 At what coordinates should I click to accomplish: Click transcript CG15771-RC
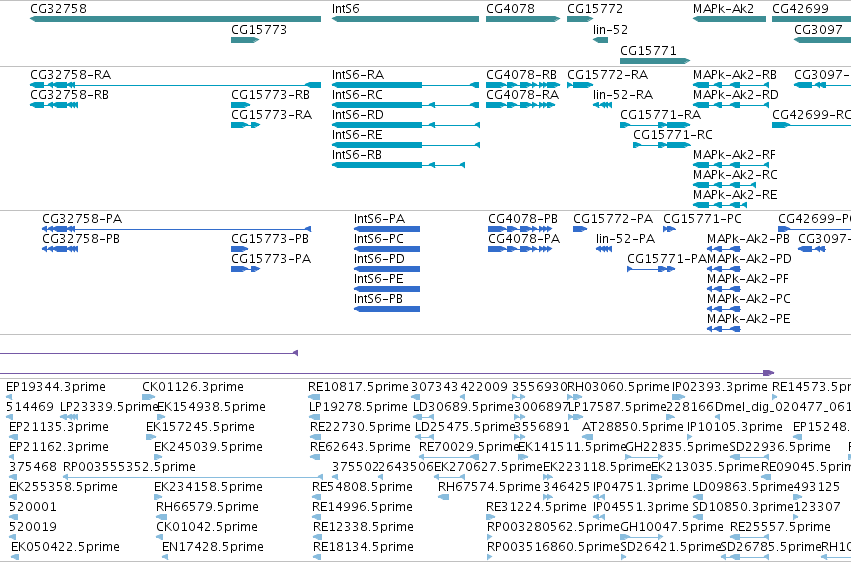tap(662, 145)
